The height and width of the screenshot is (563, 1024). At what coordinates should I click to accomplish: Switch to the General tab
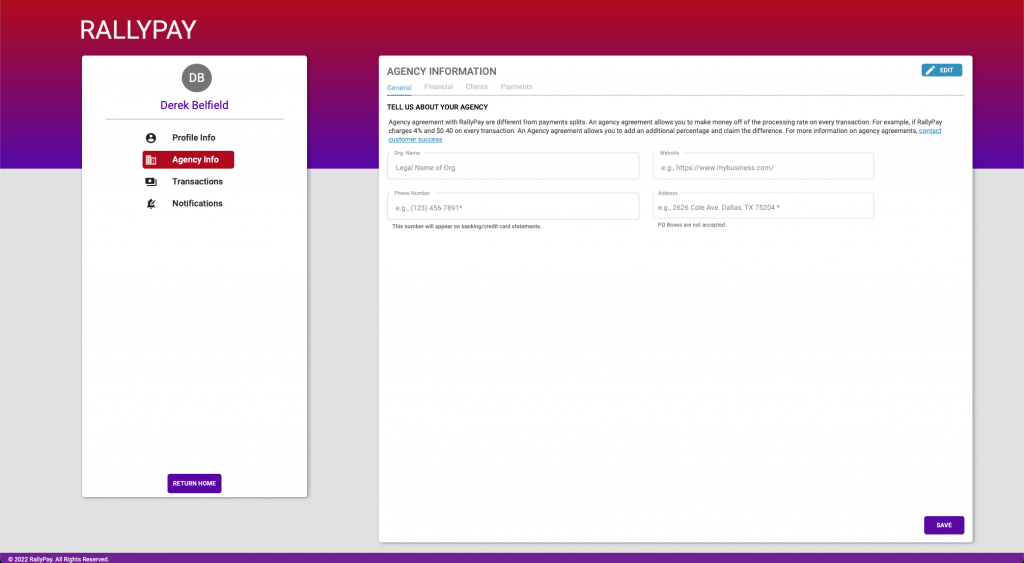399,88
